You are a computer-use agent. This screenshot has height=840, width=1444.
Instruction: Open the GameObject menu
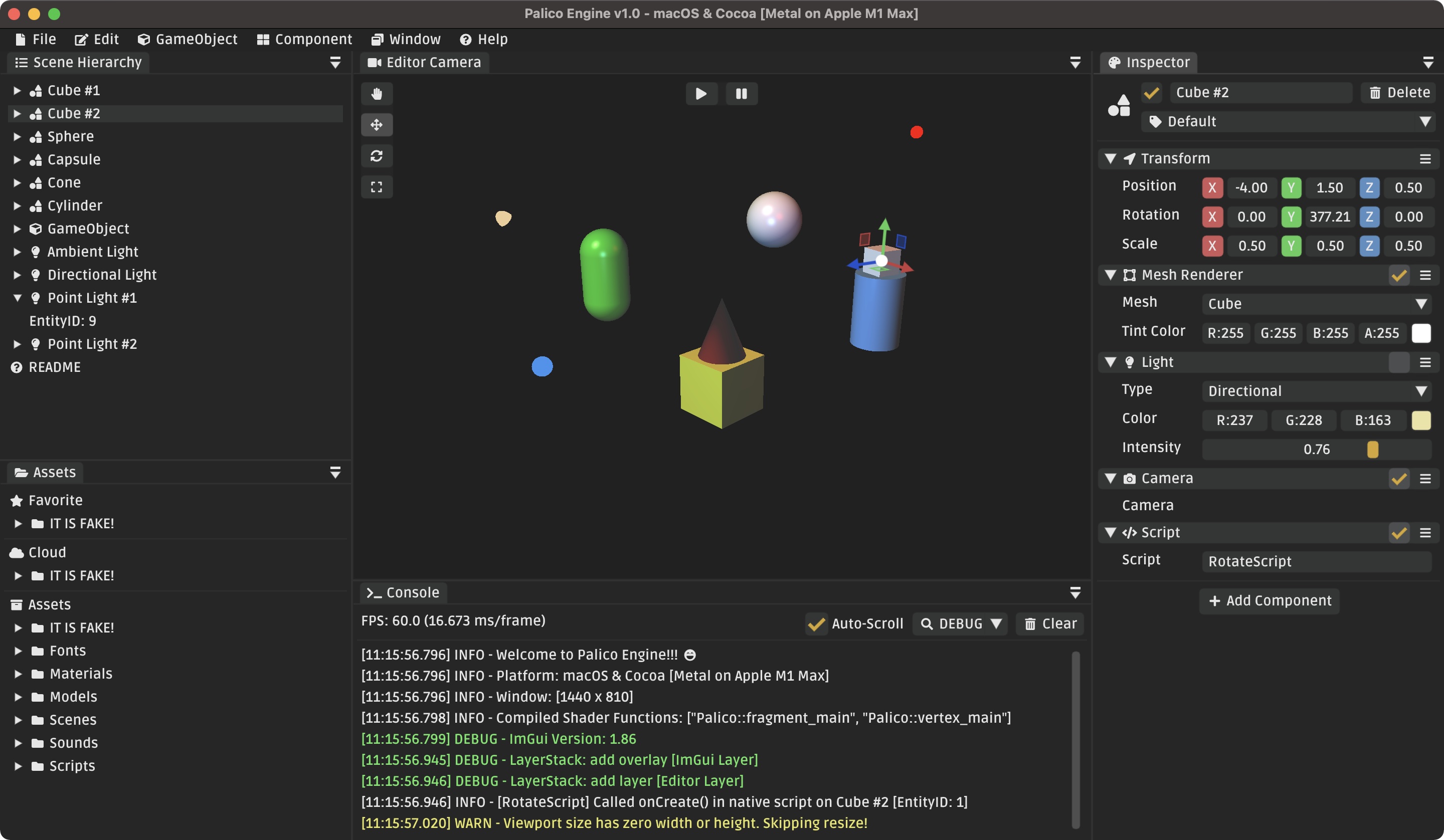point(188,39)
